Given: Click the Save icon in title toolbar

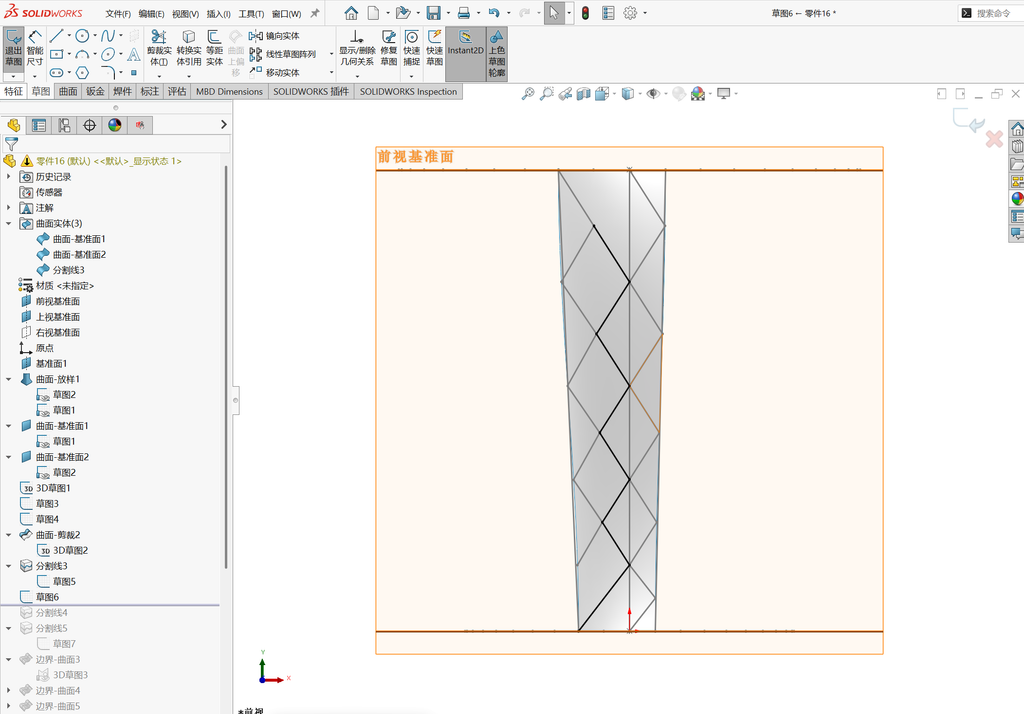Looking at the screenshot, I should (x=434, y=13).
